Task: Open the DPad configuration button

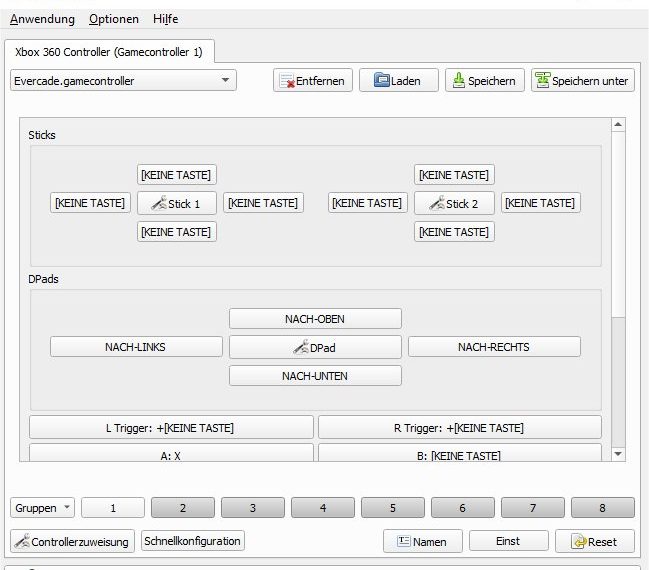Action: pyautogui.click(x=315, y=348)
